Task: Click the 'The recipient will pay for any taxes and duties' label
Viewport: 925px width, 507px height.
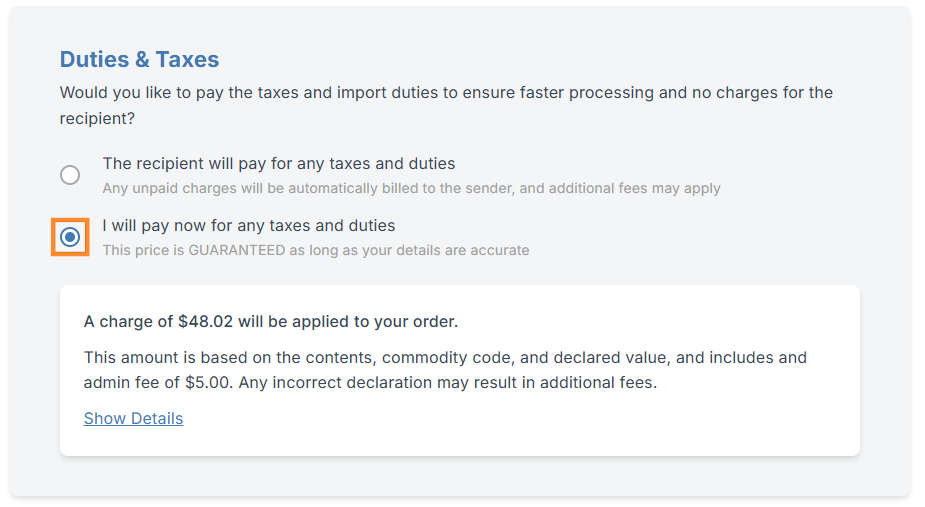Action: (279, 163)
